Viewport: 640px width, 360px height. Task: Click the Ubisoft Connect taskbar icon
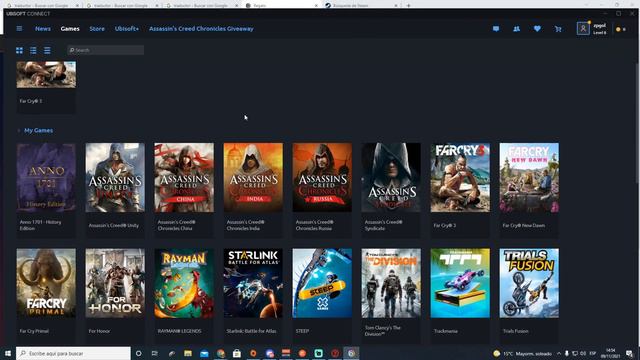tap(351, 353)
